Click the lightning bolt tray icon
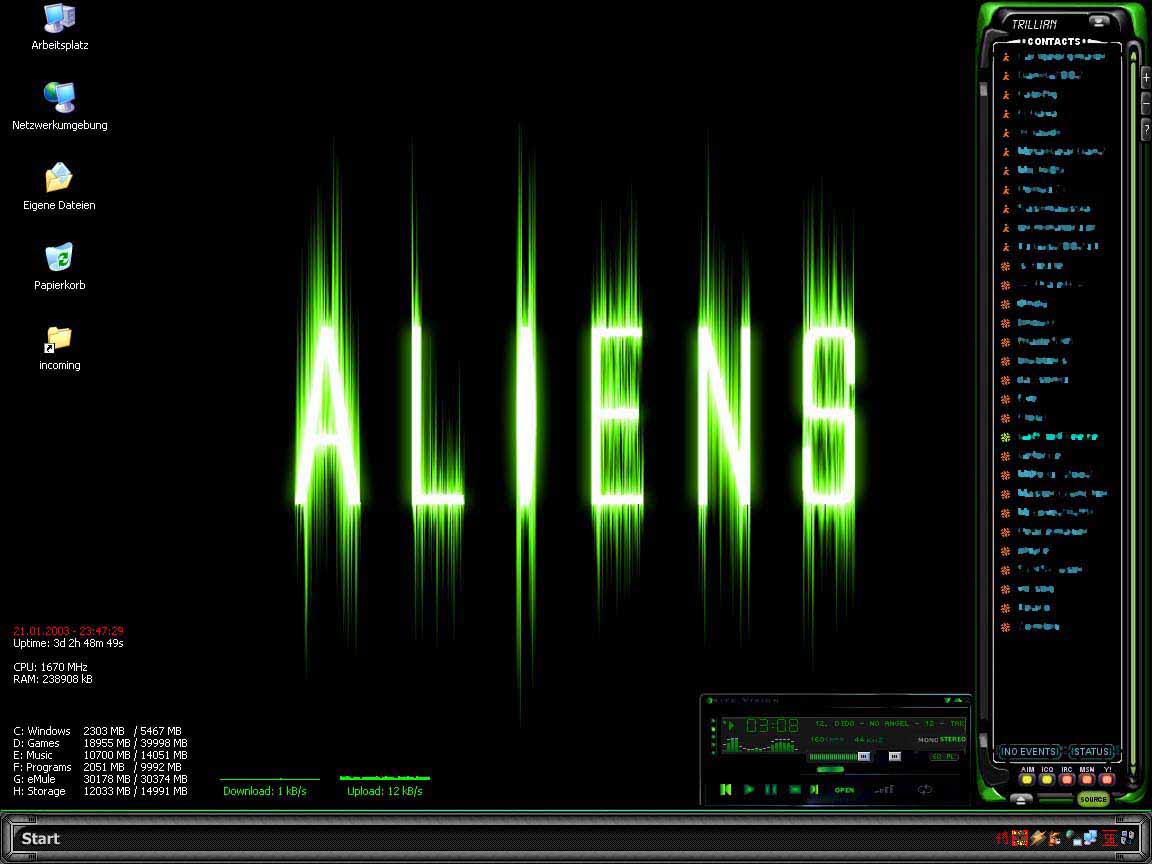Viewport: 1152px width, 864px height. (x=1038, y=838)
